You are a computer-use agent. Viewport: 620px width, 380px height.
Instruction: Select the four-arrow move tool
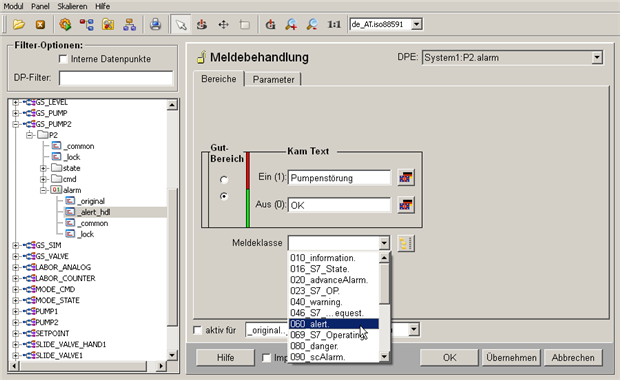click(223, 25)
